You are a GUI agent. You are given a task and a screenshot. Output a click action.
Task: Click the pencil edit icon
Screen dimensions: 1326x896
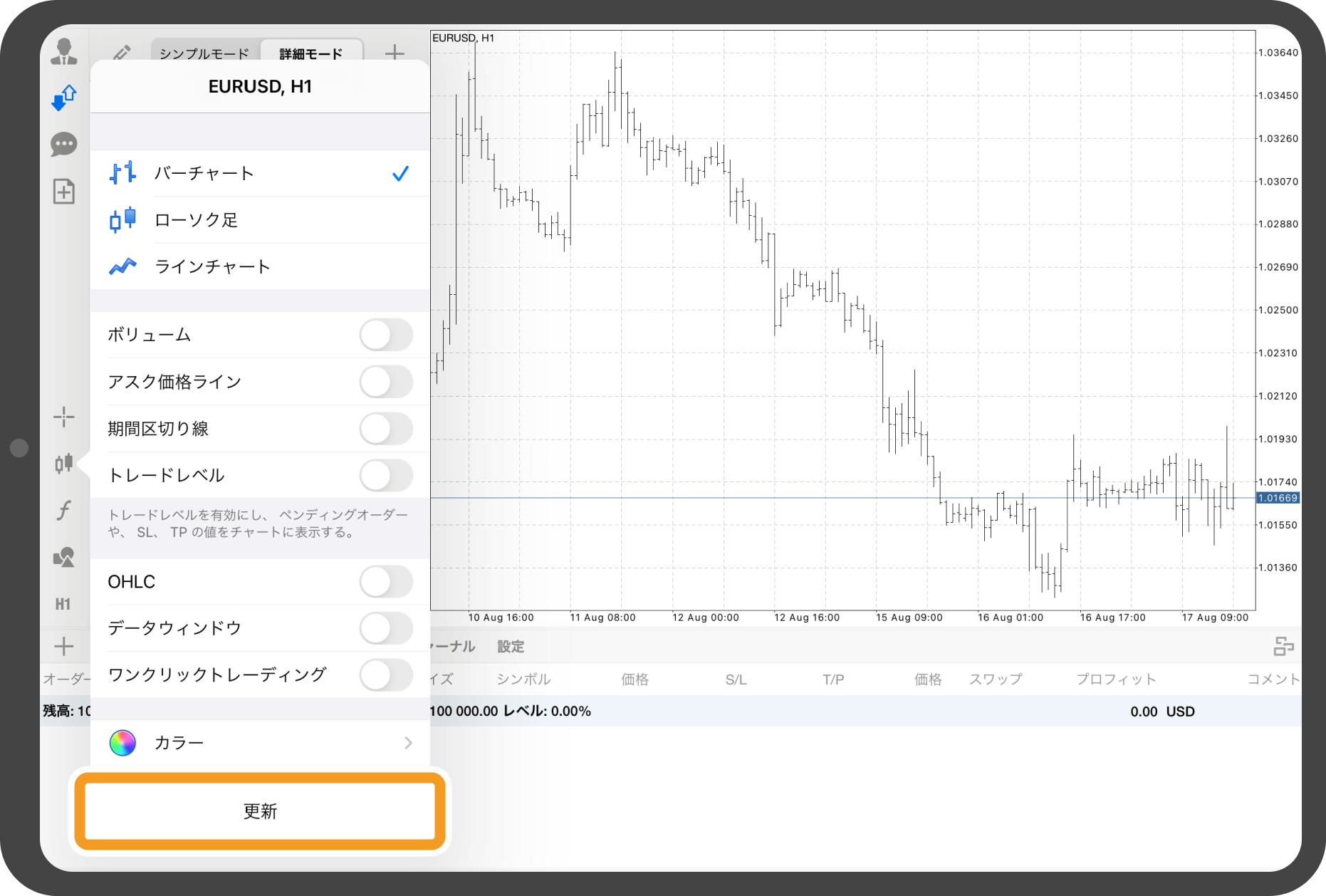[x=122, y=53]
